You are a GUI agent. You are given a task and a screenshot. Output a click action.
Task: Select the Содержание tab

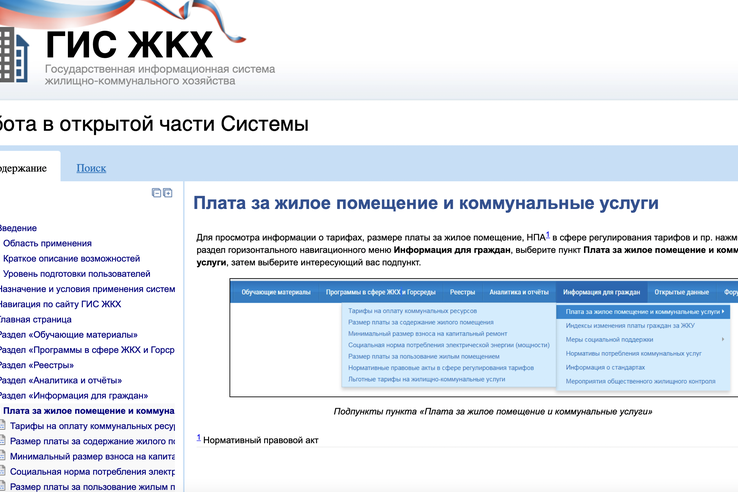click(x=24, y=168)
